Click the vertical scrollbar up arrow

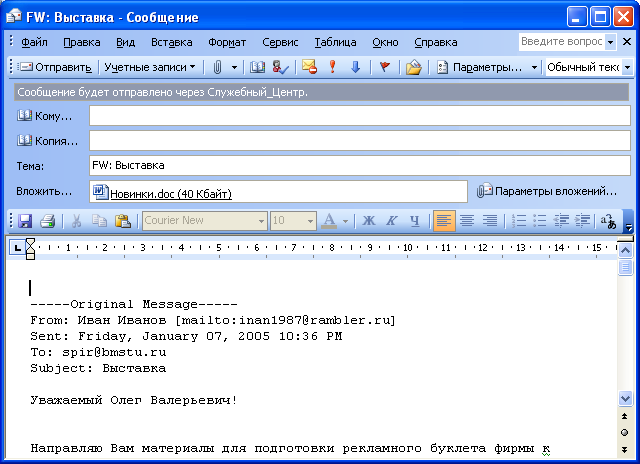click(625, 250)
